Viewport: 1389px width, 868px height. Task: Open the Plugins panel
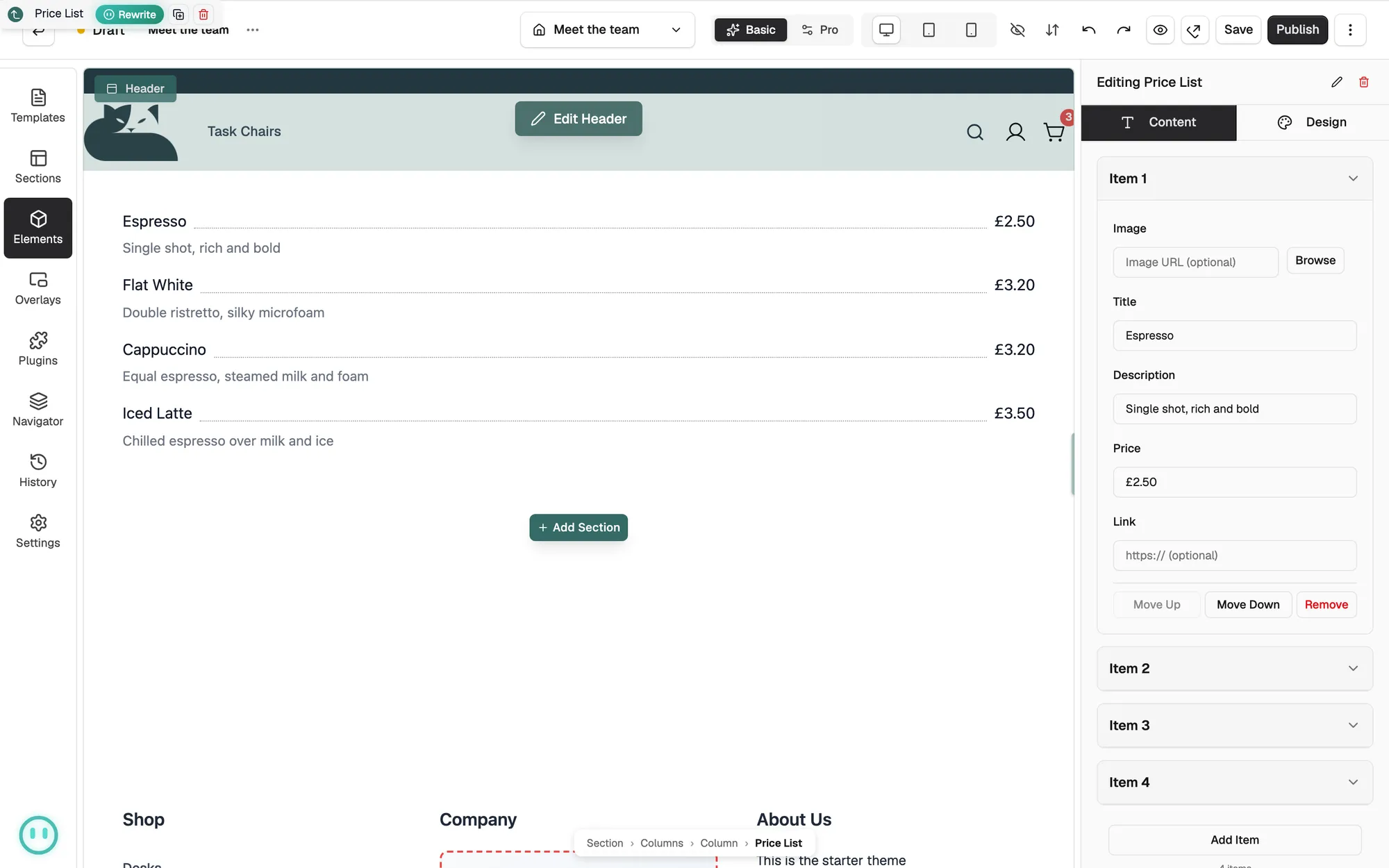[x=38, y=349]
